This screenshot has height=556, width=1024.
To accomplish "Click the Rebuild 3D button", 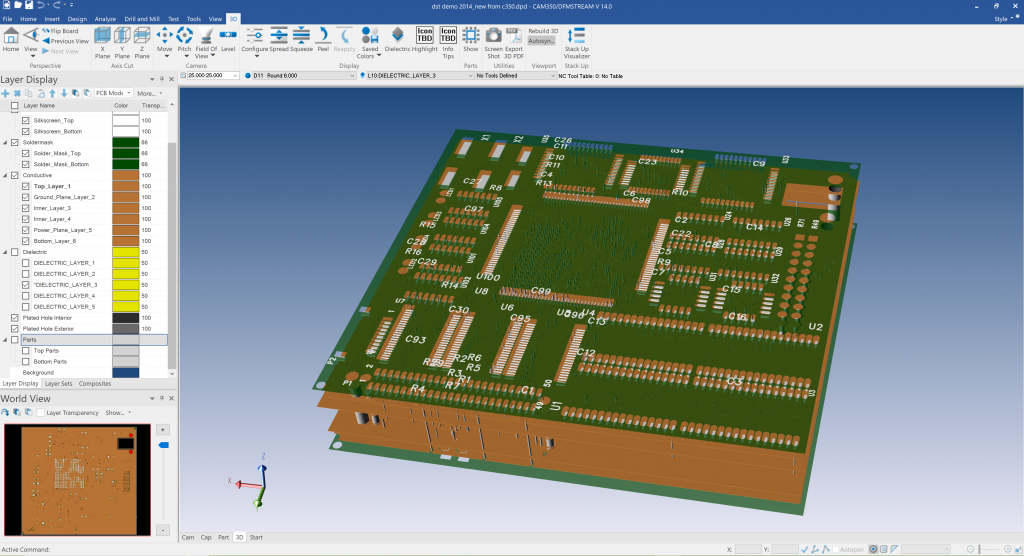I will (543, 31).
